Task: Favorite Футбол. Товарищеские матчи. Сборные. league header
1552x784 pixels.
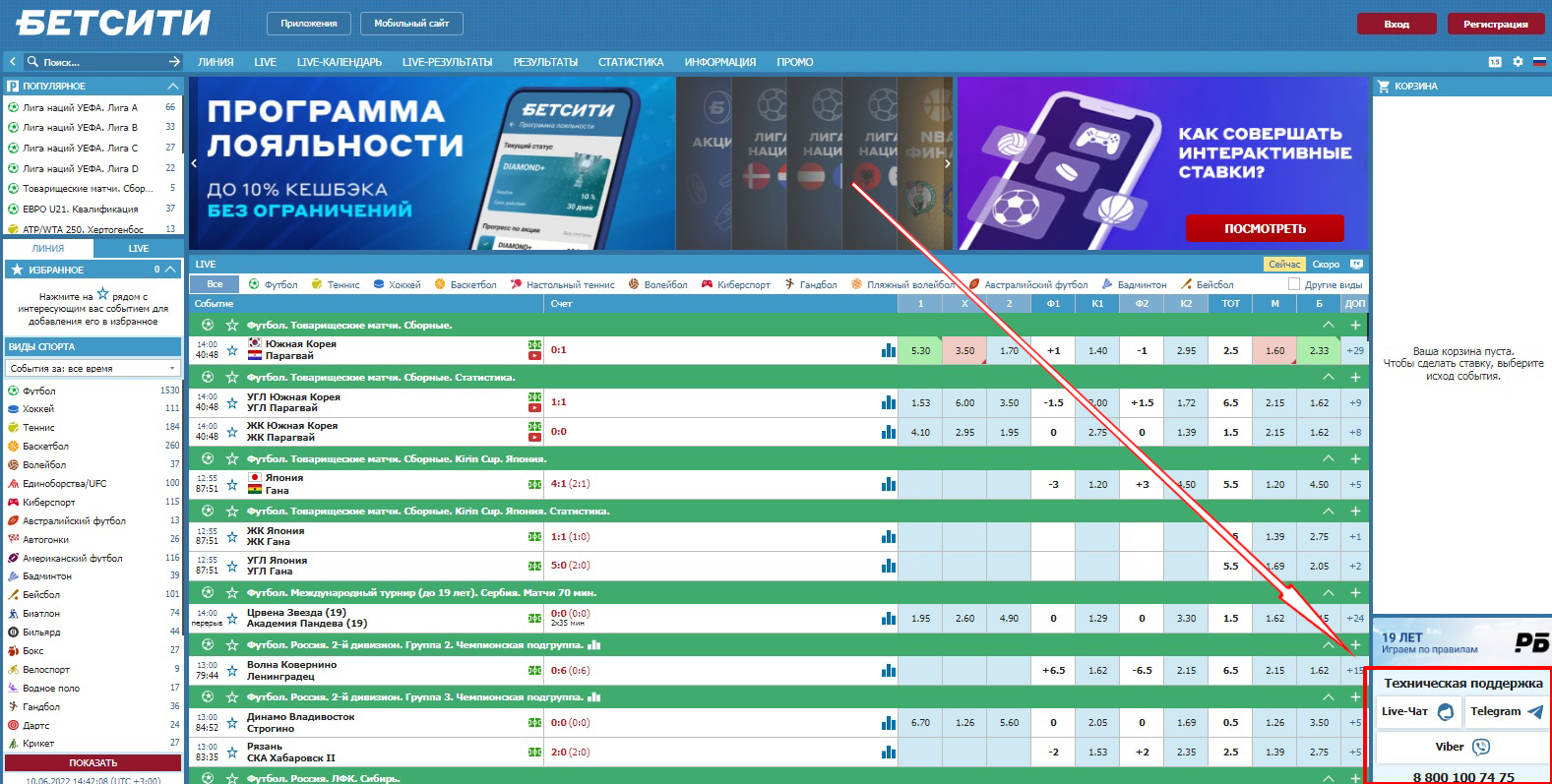Action: pos(232,325)
